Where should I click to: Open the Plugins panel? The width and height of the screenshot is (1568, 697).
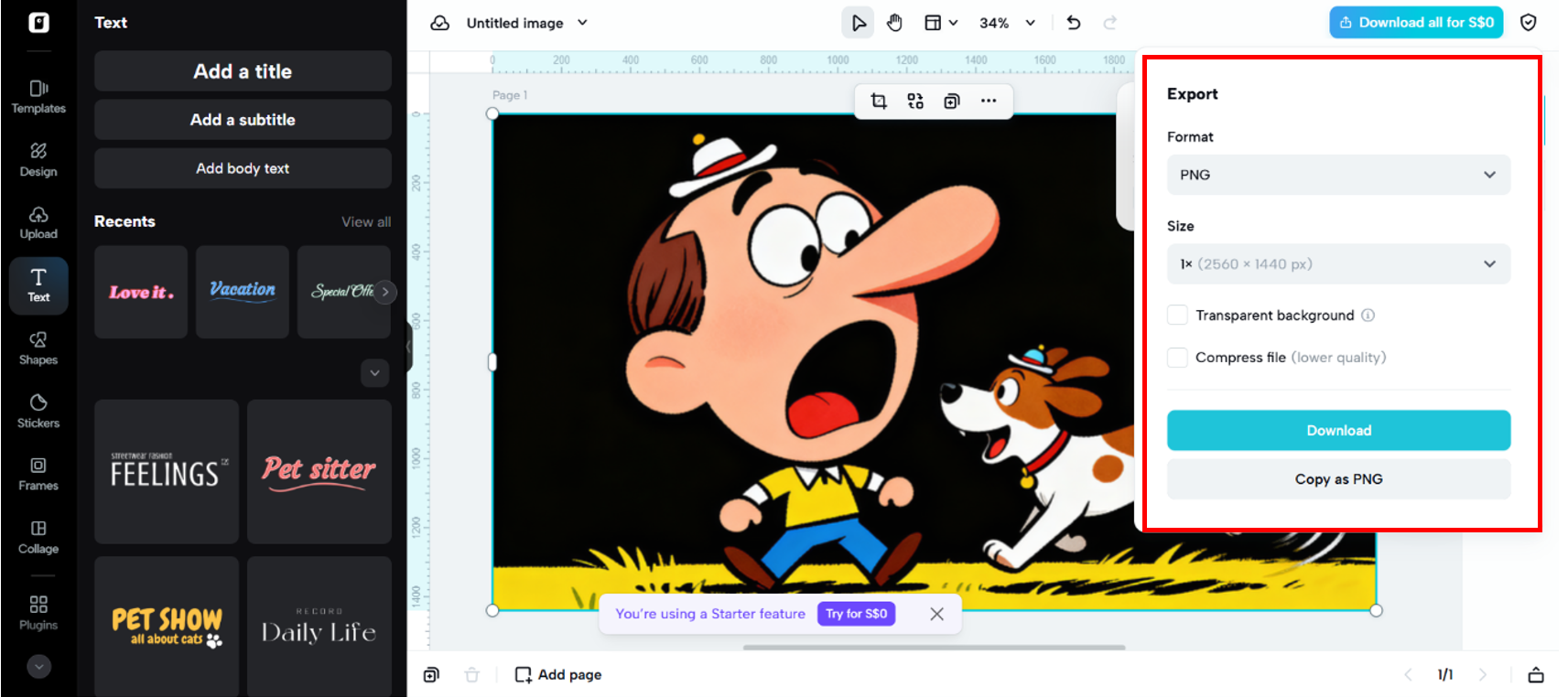pyautogui.click(x=38, y=613)
